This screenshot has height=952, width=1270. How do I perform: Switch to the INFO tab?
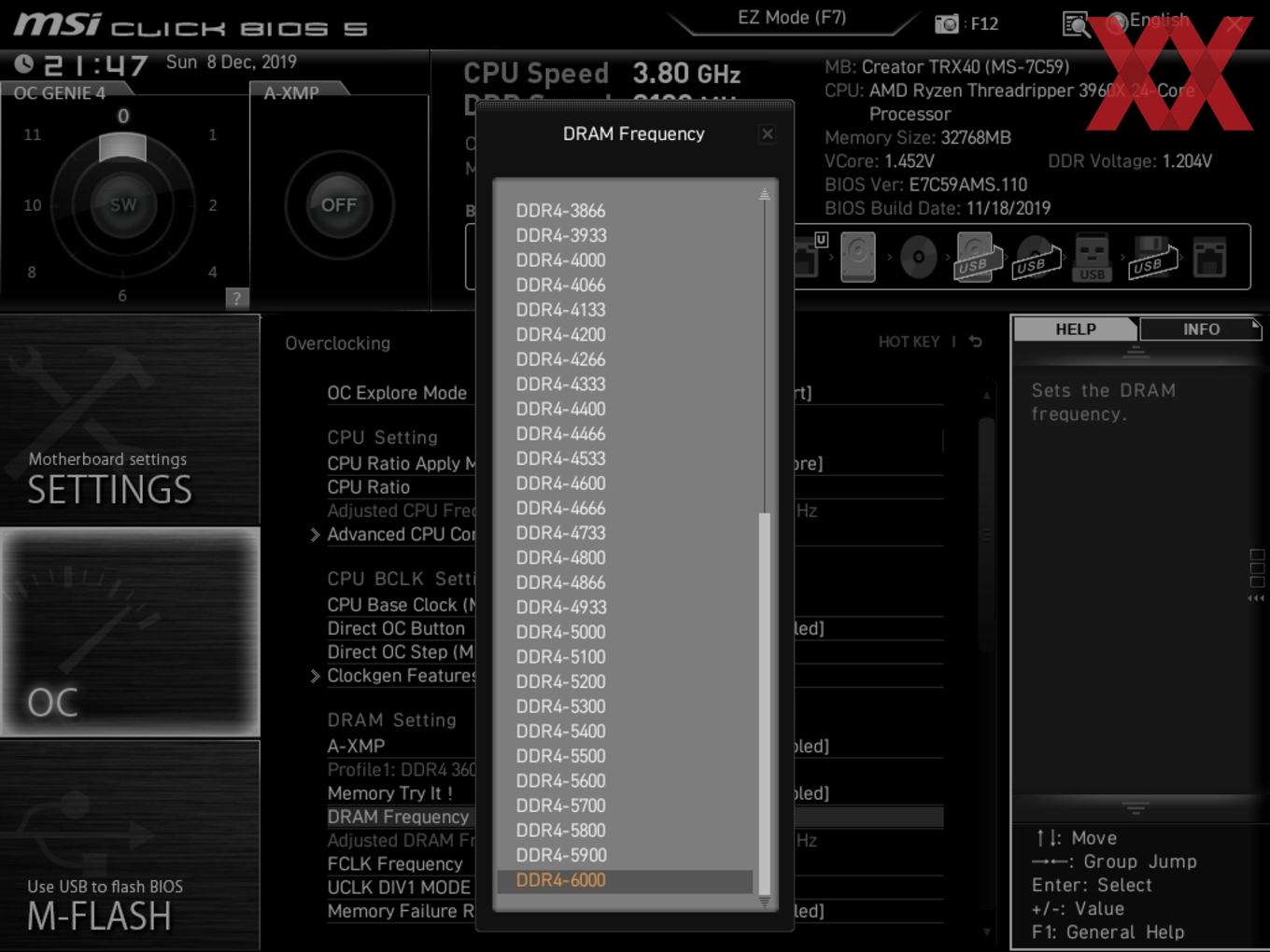pyautogui.click(x=1201, y=329)
